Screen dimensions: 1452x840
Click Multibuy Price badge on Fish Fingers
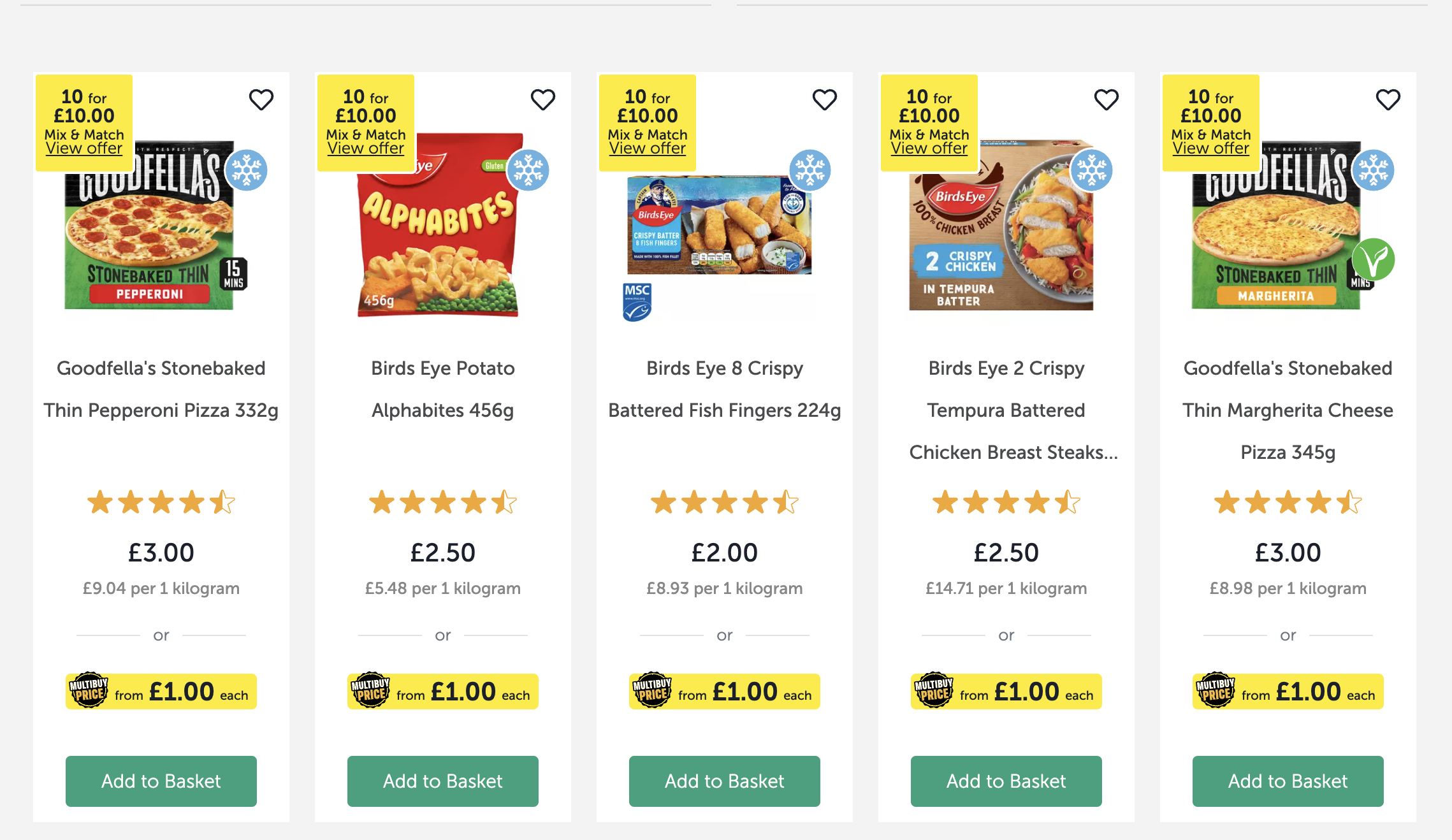coord(651,690)
